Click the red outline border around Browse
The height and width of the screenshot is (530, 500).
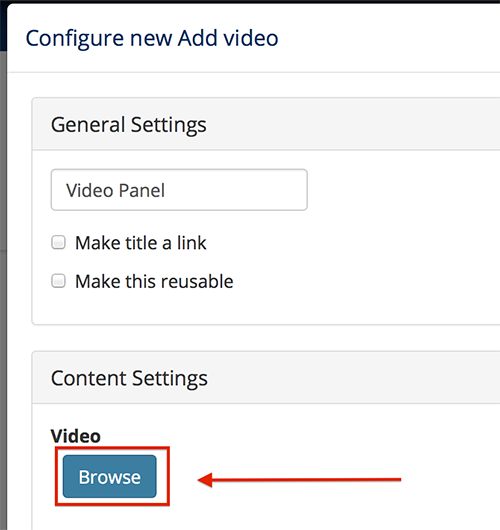tap(112, 448)
